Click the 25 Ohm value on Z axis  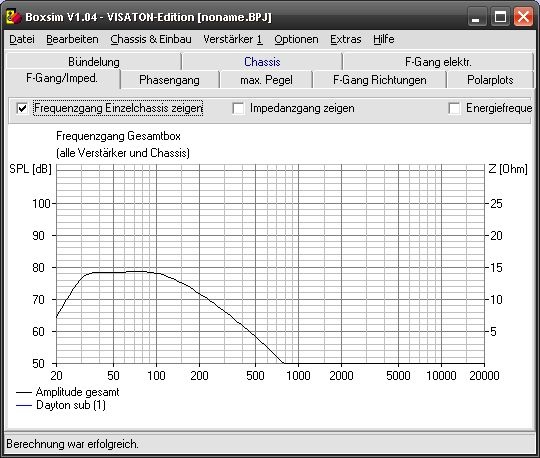coord(496,204)
